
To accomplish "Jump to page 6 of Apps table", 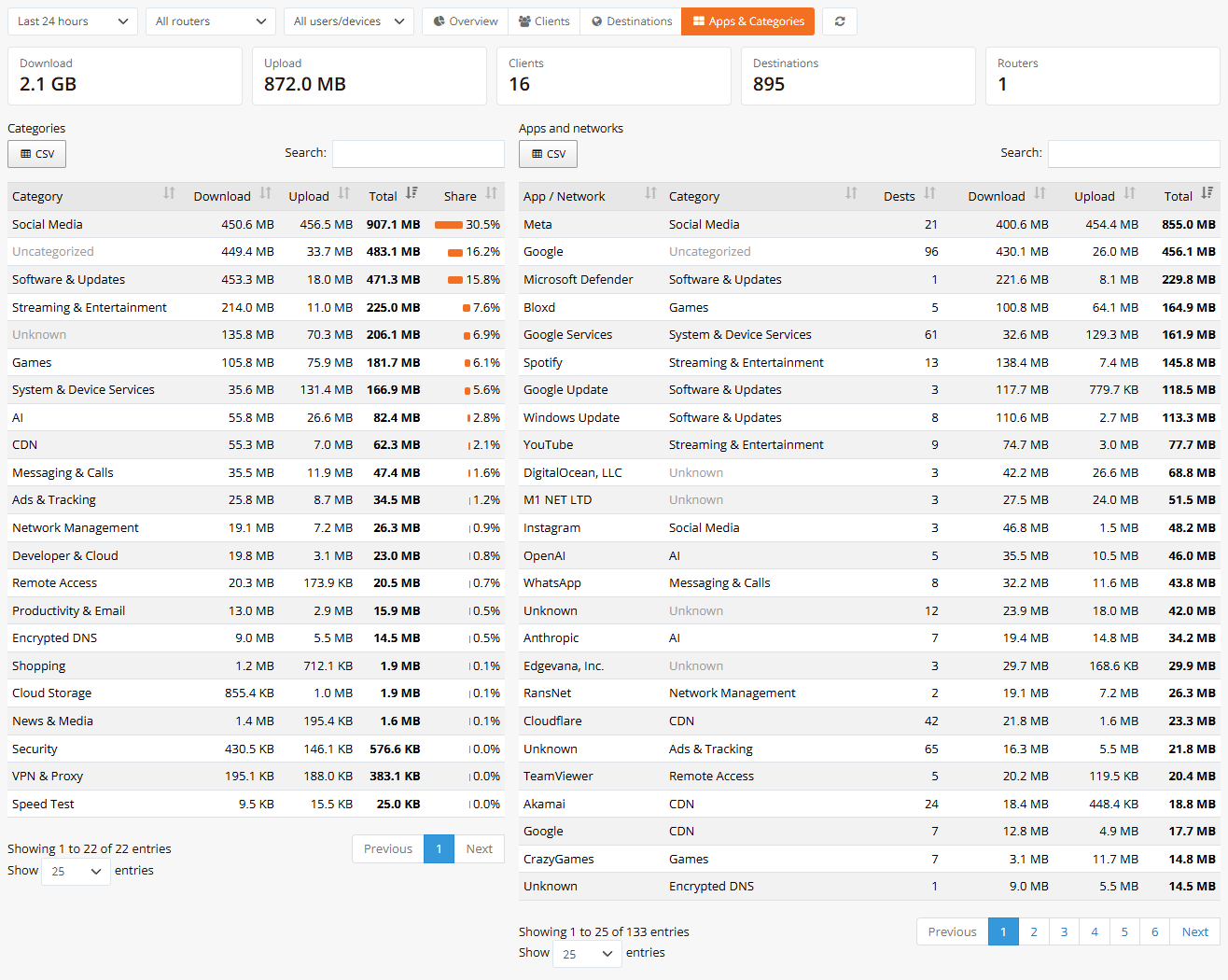I will click(x=1155, y=931).
